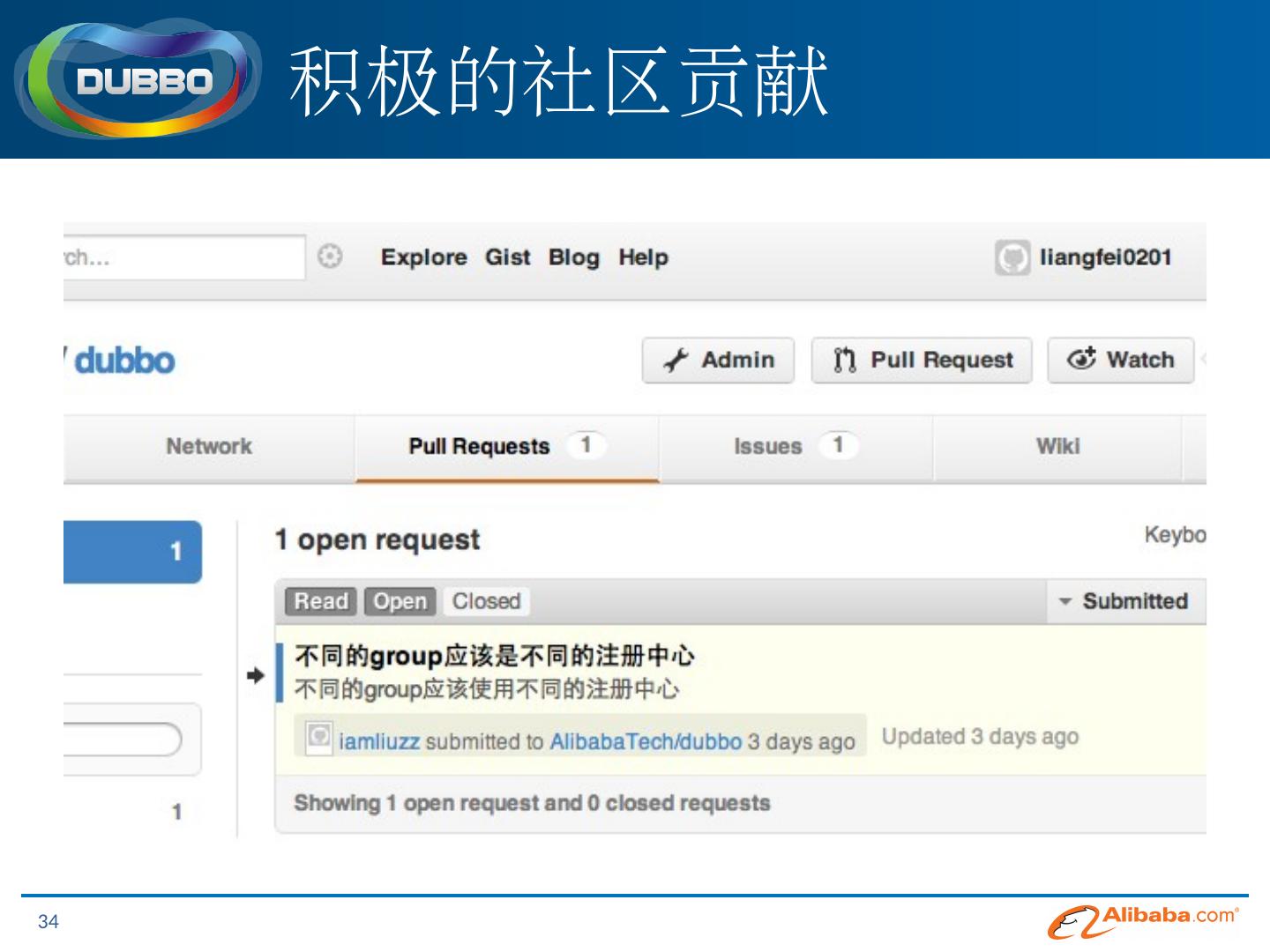
Task: Open Gist in the top navigation
Action: coord(508,257)
